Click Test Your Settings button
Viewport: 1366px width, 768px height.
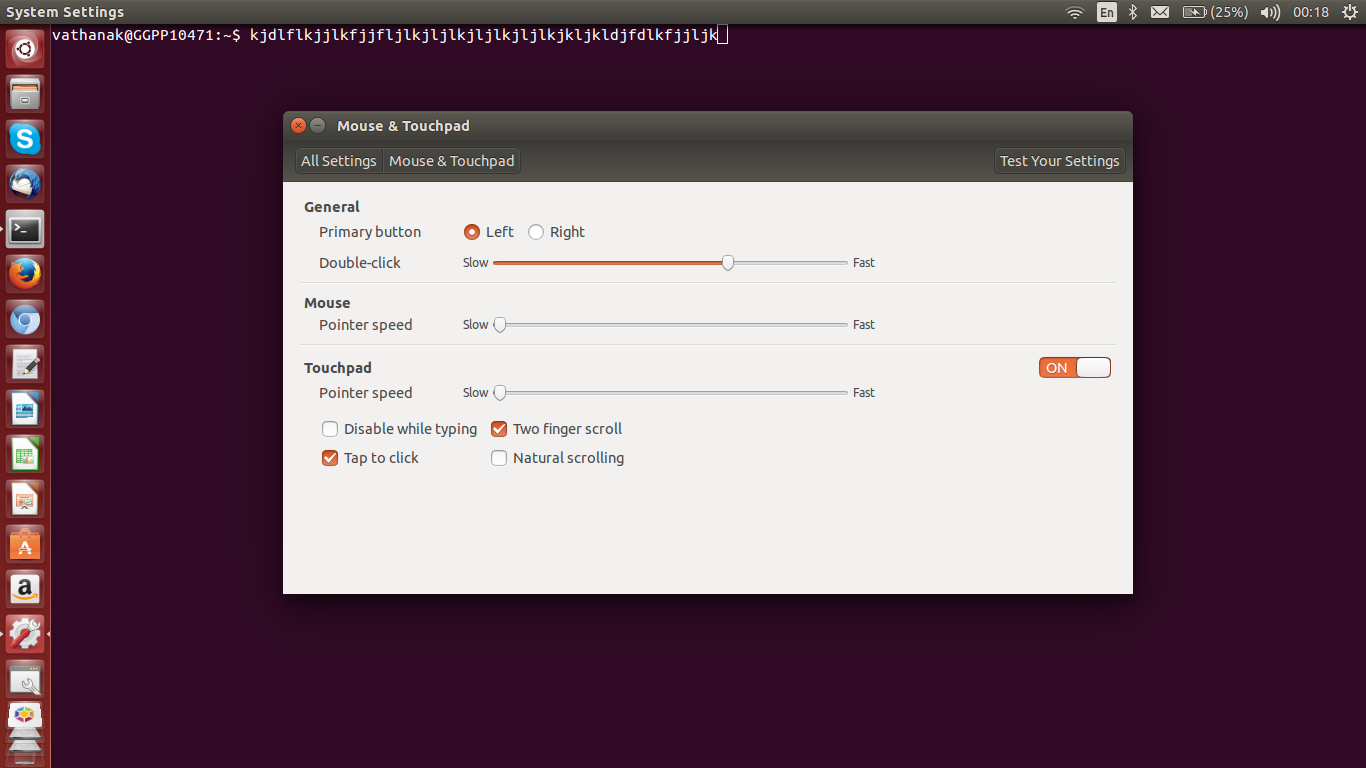[x=1060, y=161]
